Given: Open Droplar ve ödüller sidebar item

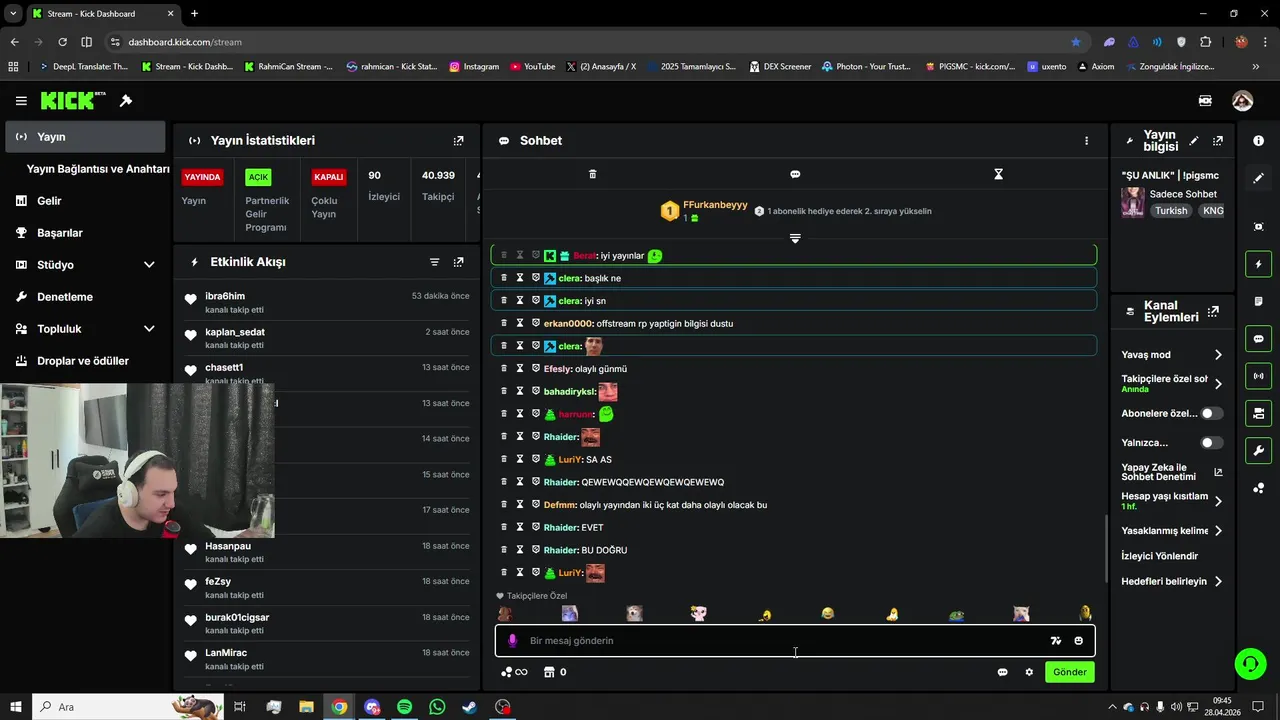Looking at the screenshot, I should 85,361.
